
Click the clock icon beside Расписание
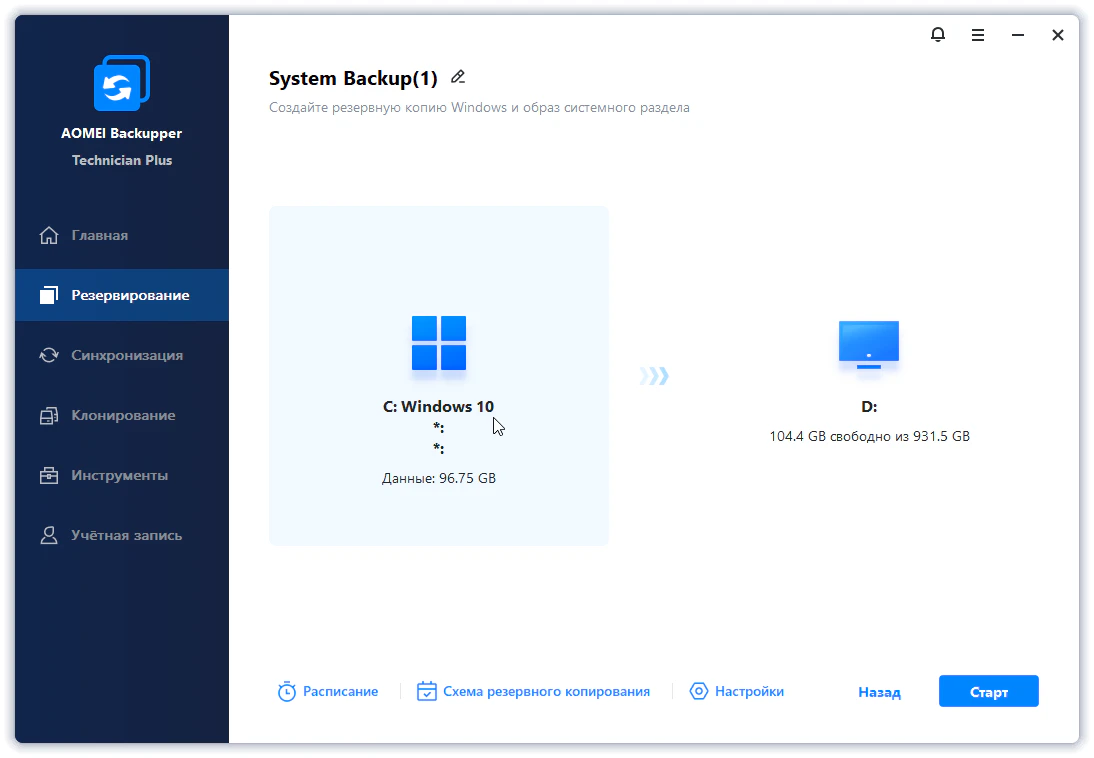click(x=287, y=692)
